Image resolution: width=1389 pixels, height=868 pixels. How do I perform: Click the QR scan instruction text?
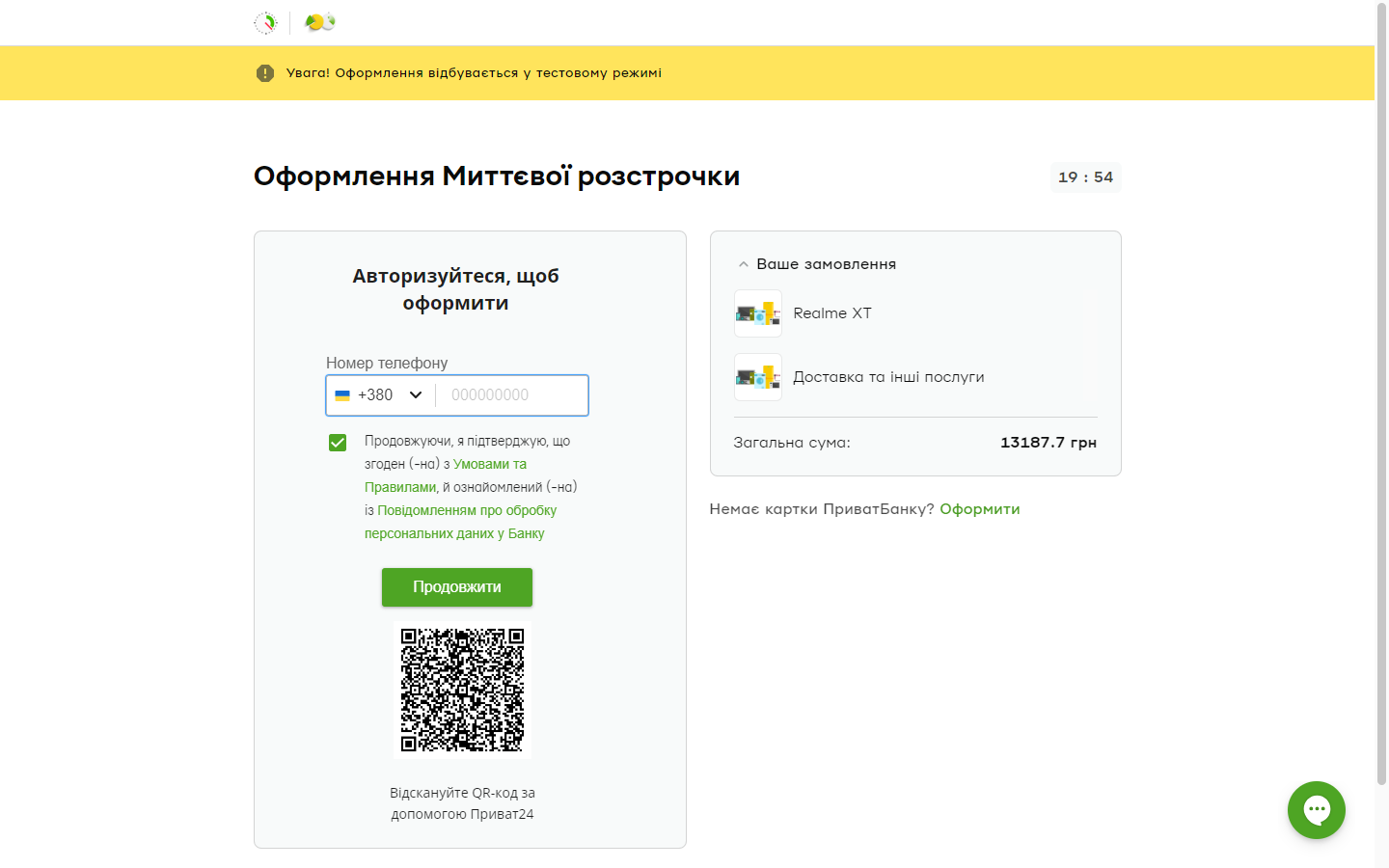click(x=462, y=803)
